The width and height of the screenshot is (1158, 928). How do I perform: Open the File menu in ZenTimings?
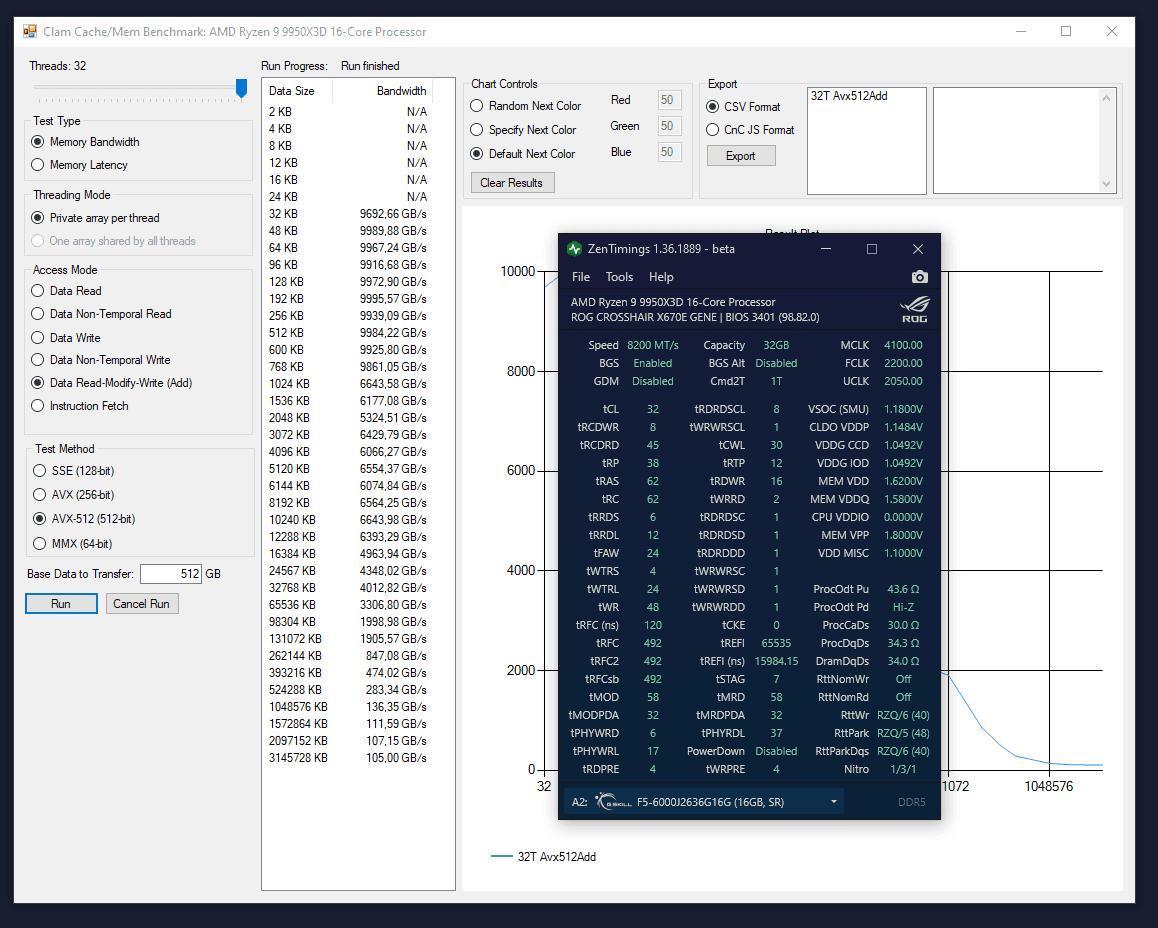(581, 277)
